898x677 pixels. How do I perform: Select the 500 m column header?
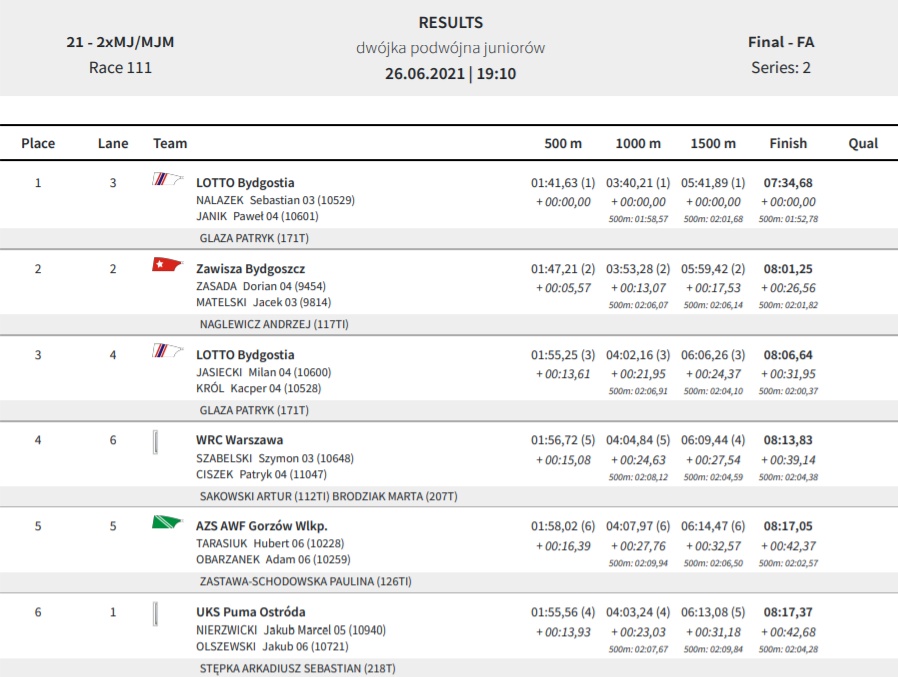(563, 143)
